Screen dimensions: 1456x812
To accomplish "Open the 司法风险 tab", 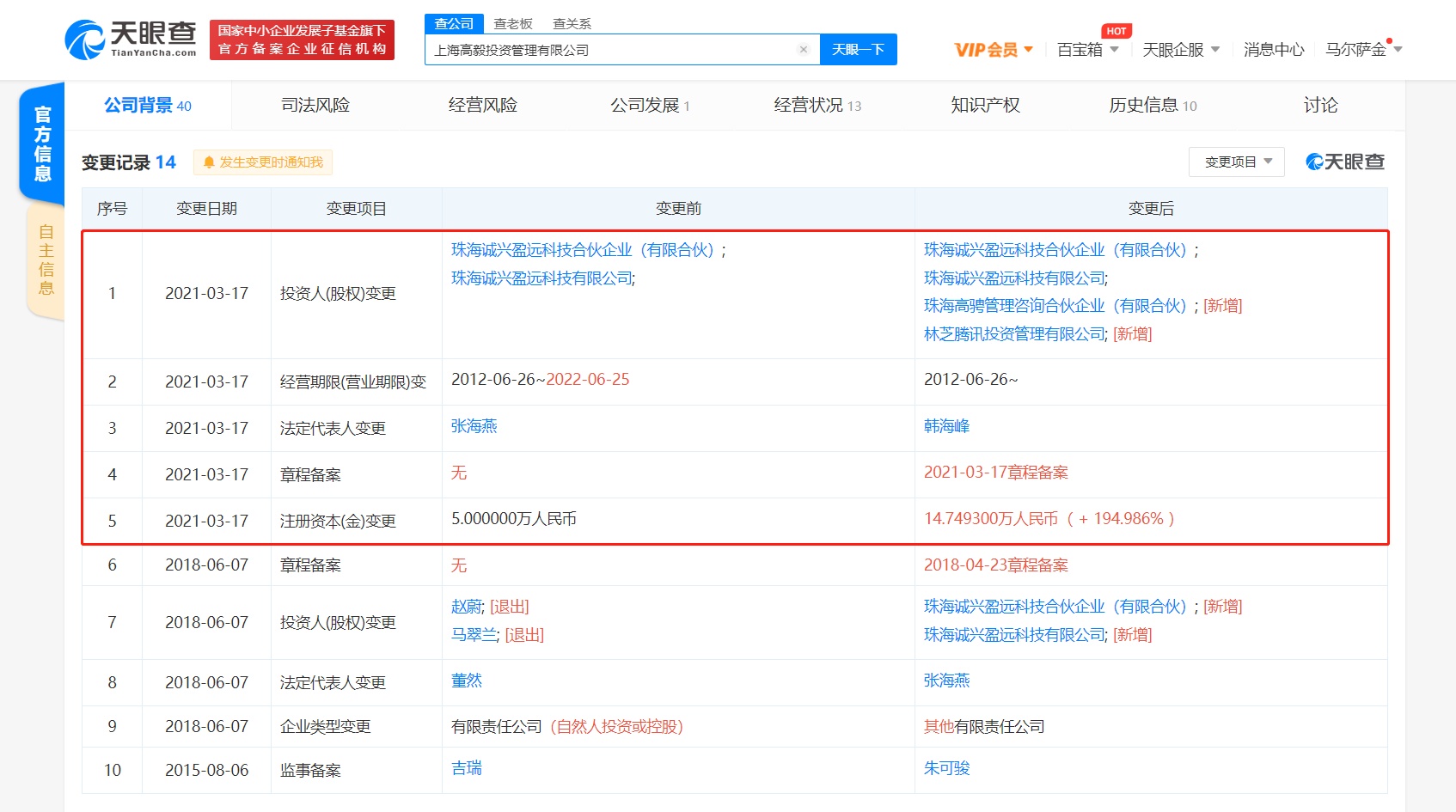I will (x=315, y=105).
